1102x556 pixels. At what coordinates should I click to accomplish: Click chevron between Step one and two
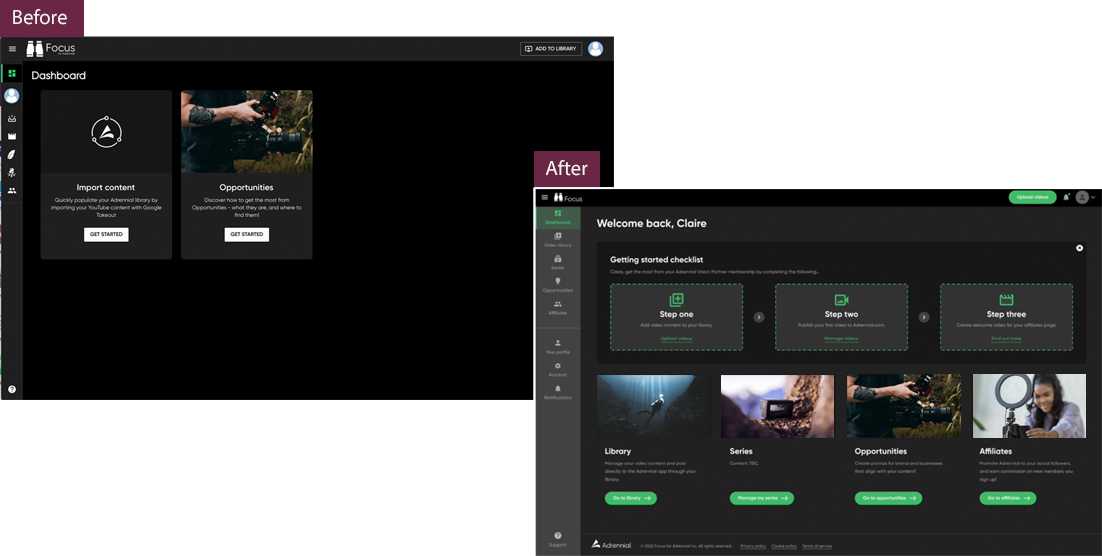(759, 317)
